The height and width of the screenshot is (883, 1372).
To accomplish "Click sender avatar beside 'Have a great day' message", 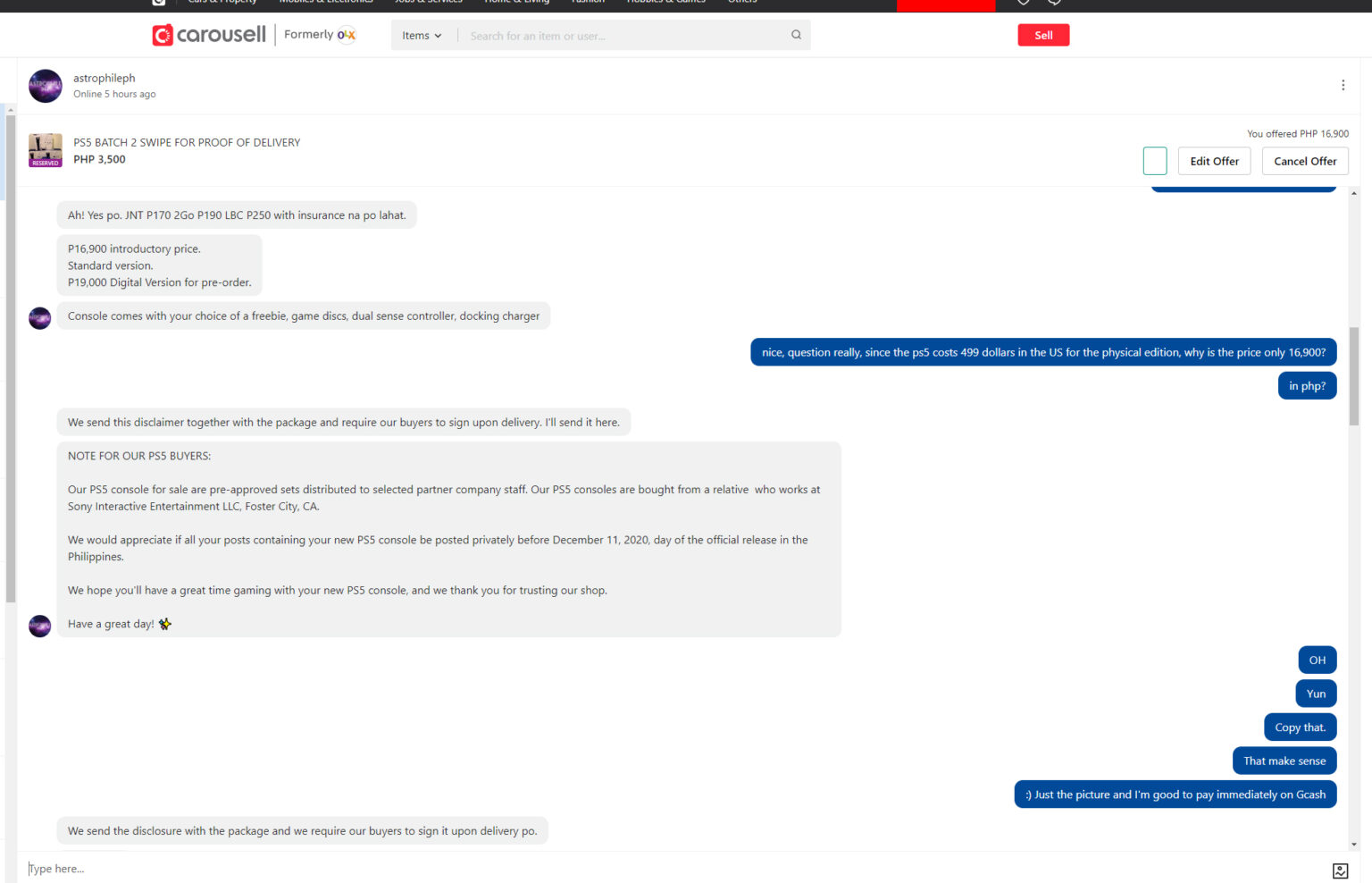I will [x=40, y=626].
